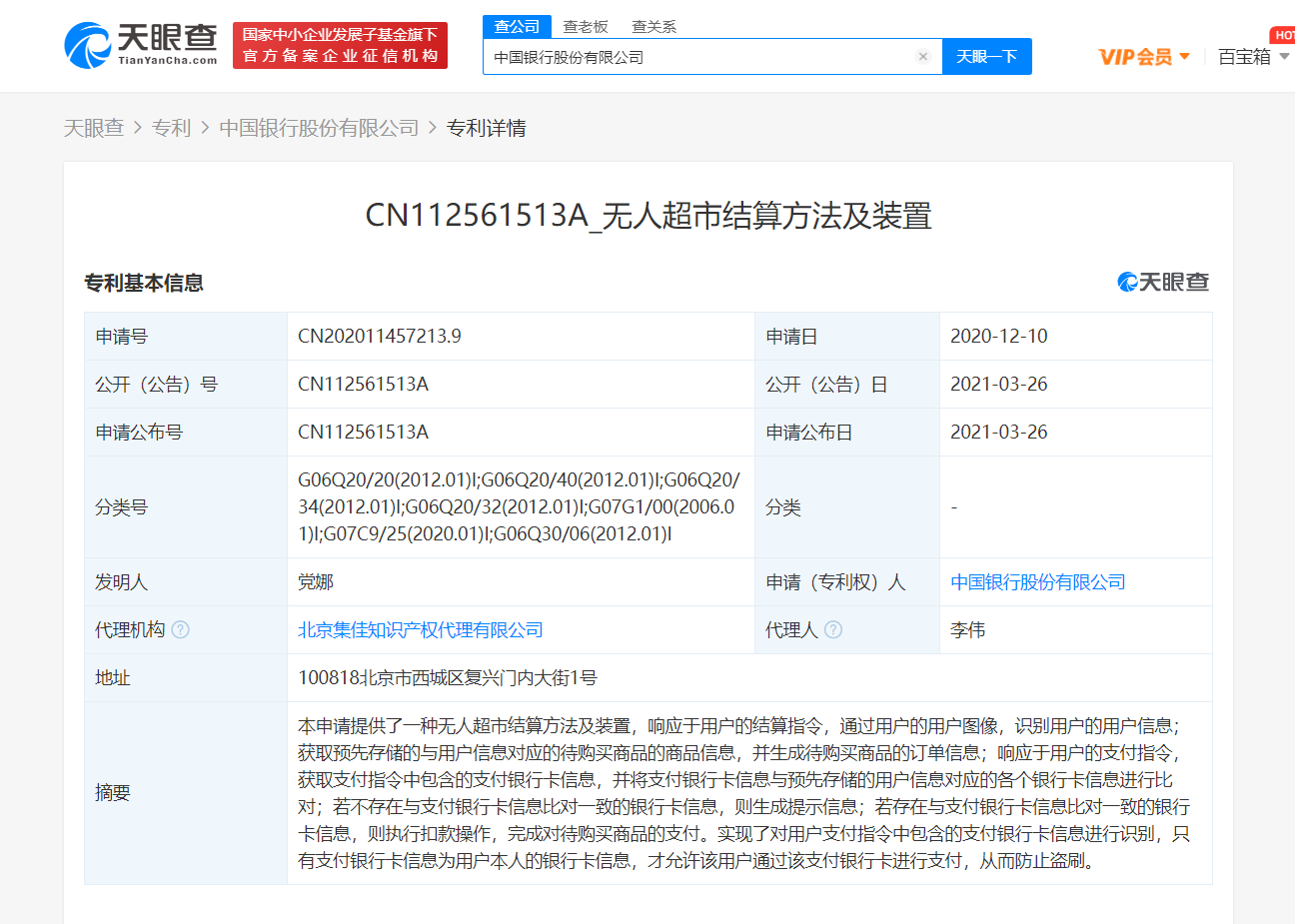This screenshot has width=1295, height=924.
Task: Click the 天眼查 watermark logo above the table
Action: coord(1162,283)
